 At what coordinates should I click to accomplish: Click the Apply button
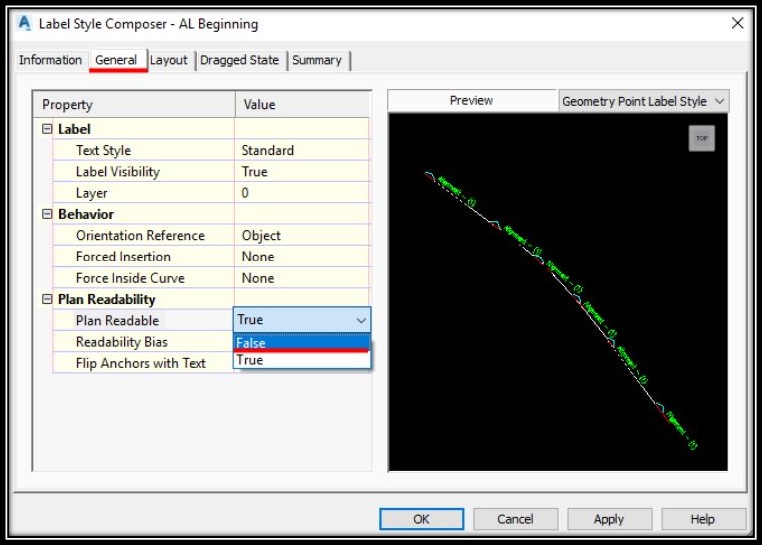click(x=609, y=519)
